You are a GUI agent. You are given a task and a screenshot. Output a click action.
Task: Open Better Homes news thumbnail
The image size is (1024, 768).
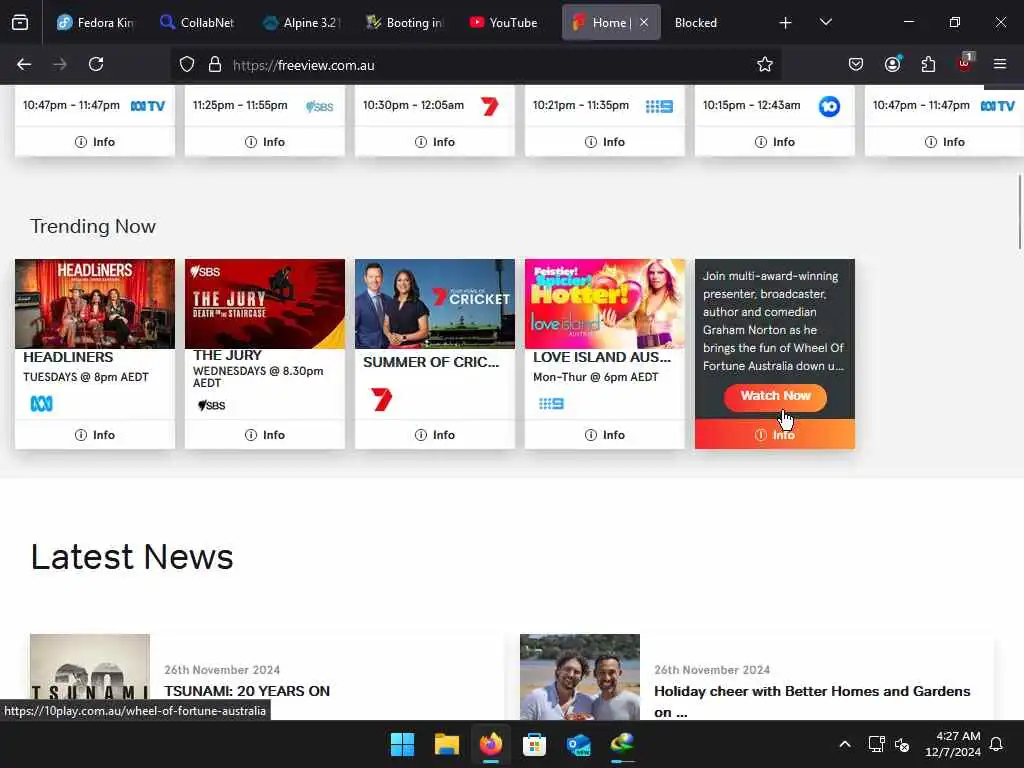[x=580, y=677]
